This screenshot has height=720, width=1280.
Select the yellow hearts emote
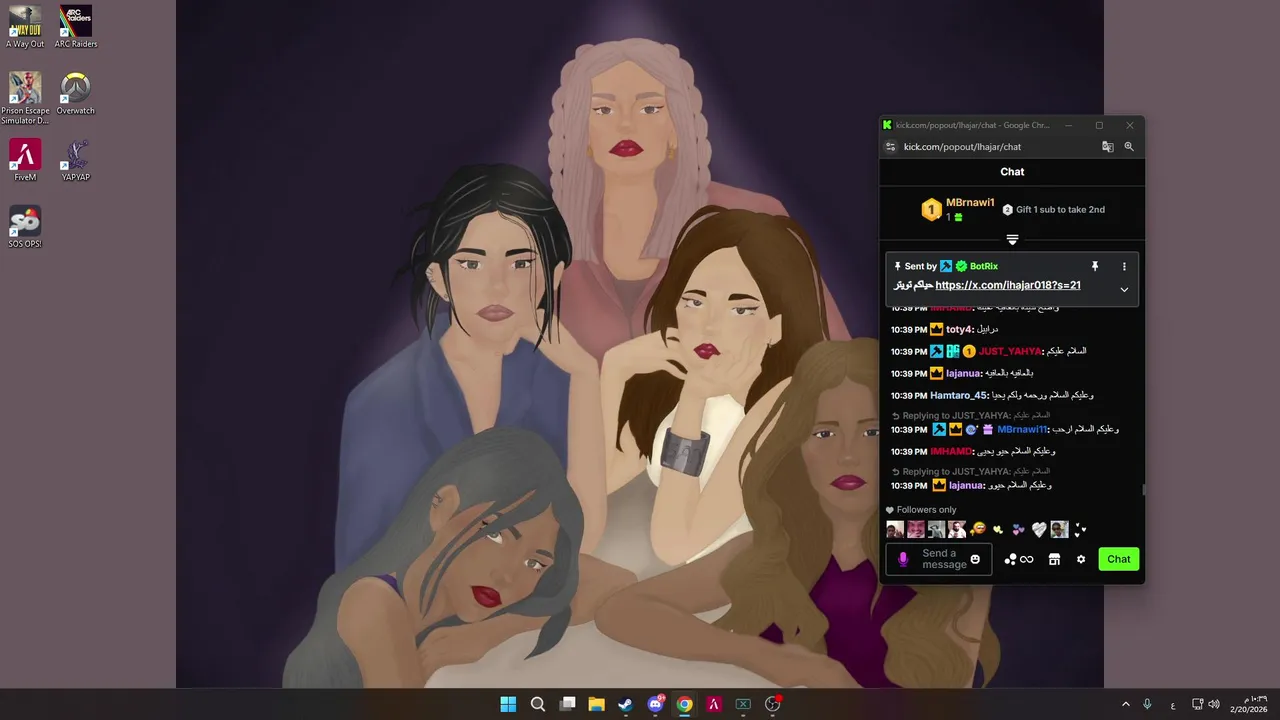click(998, 530)
